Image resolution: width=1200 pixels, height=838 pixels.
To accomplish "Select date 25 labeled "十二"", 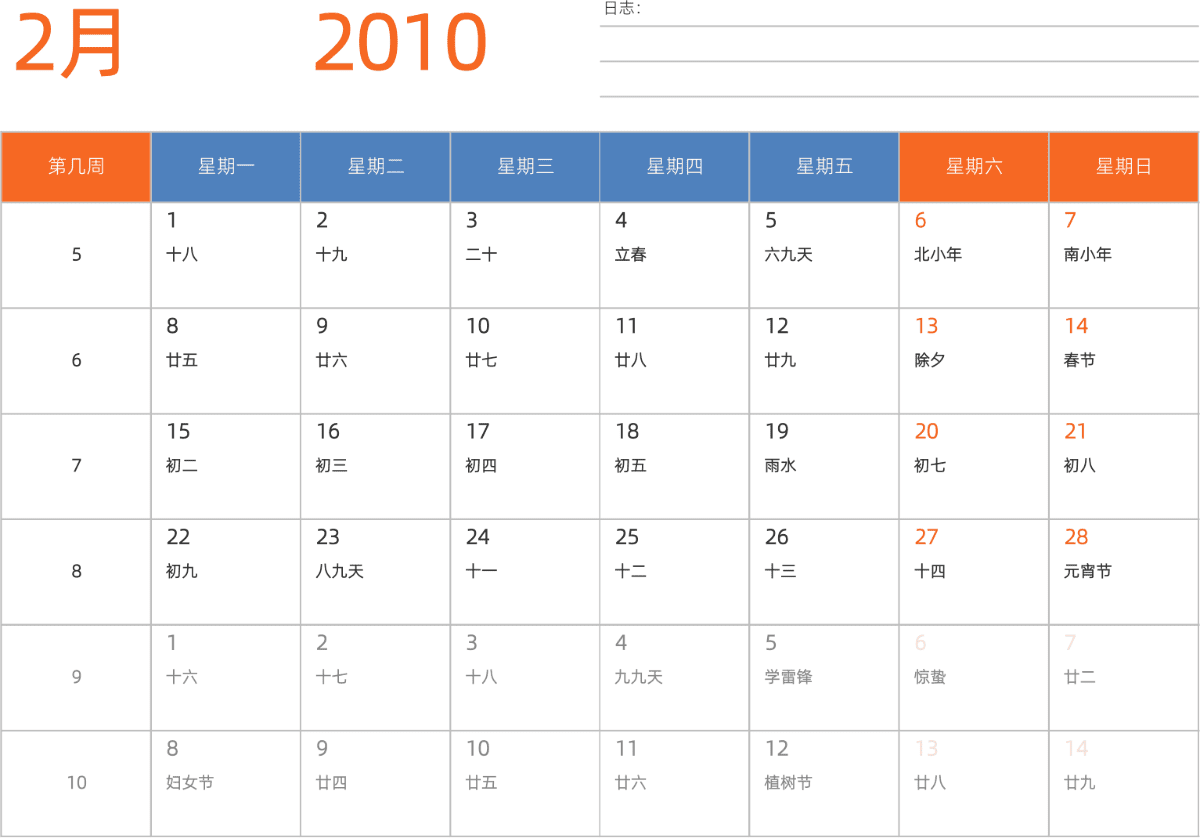I will tap(675, 572).
